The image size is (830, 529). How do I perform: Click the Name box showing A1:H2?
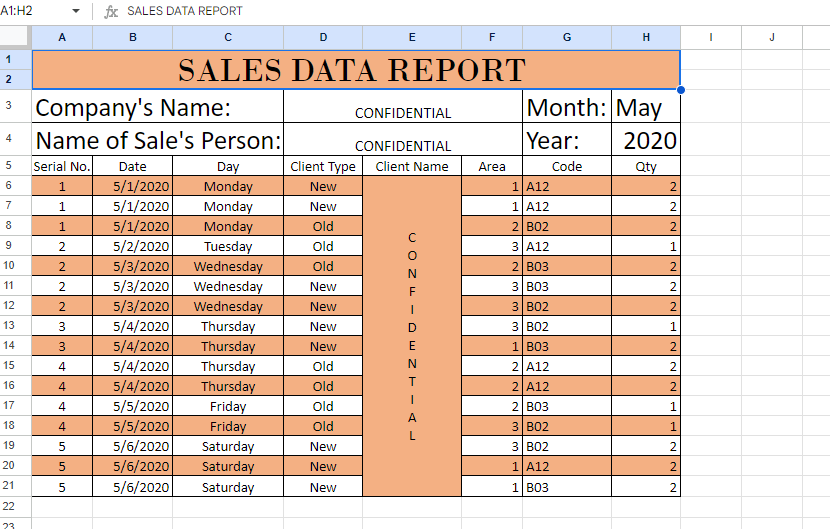click(35, 11)
